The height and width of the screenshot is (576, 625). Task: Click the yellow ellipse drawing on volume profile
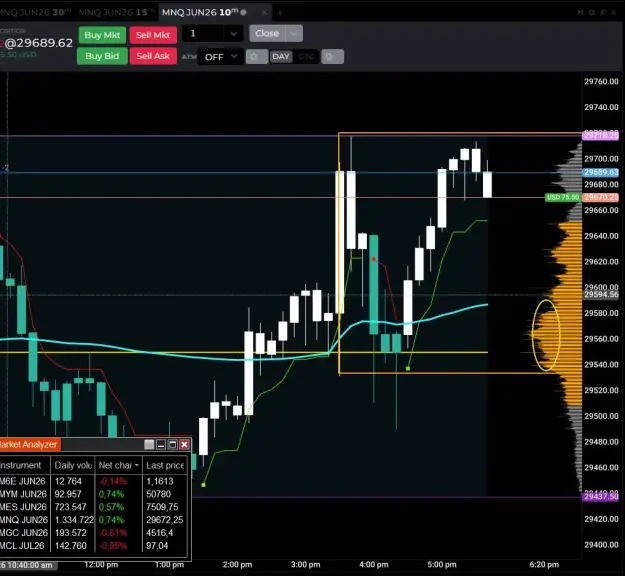coord(546,335)
